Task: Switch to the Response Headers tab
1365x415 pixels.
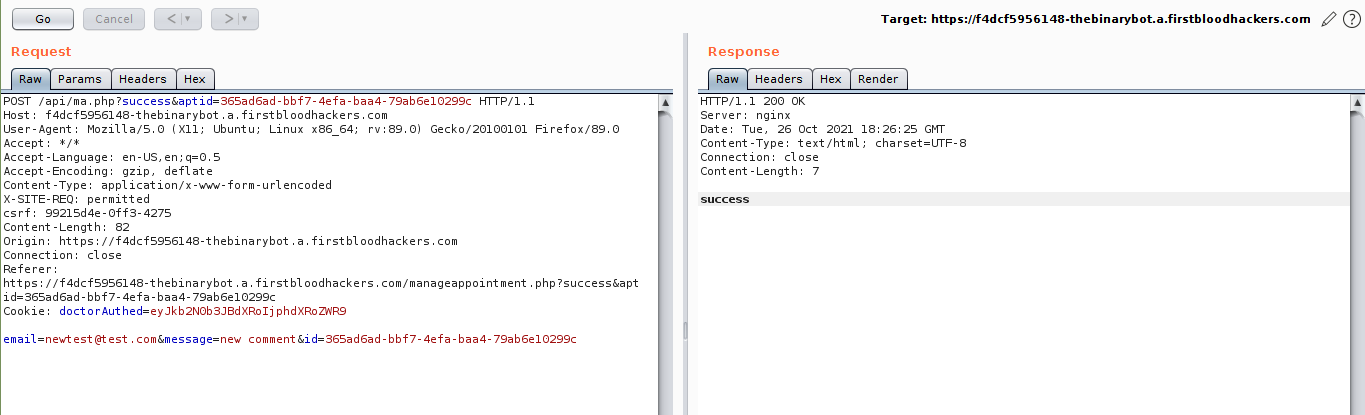Action: 779,79
